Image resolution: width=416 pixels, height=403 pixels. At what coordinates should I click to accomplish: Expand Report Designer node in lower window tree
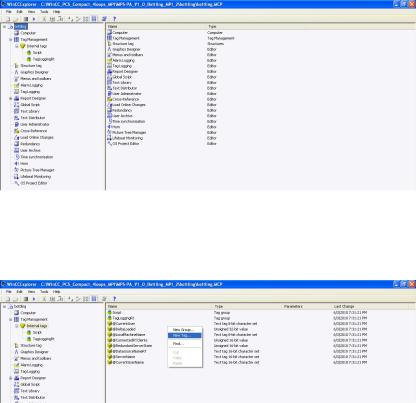click(11, 378)
